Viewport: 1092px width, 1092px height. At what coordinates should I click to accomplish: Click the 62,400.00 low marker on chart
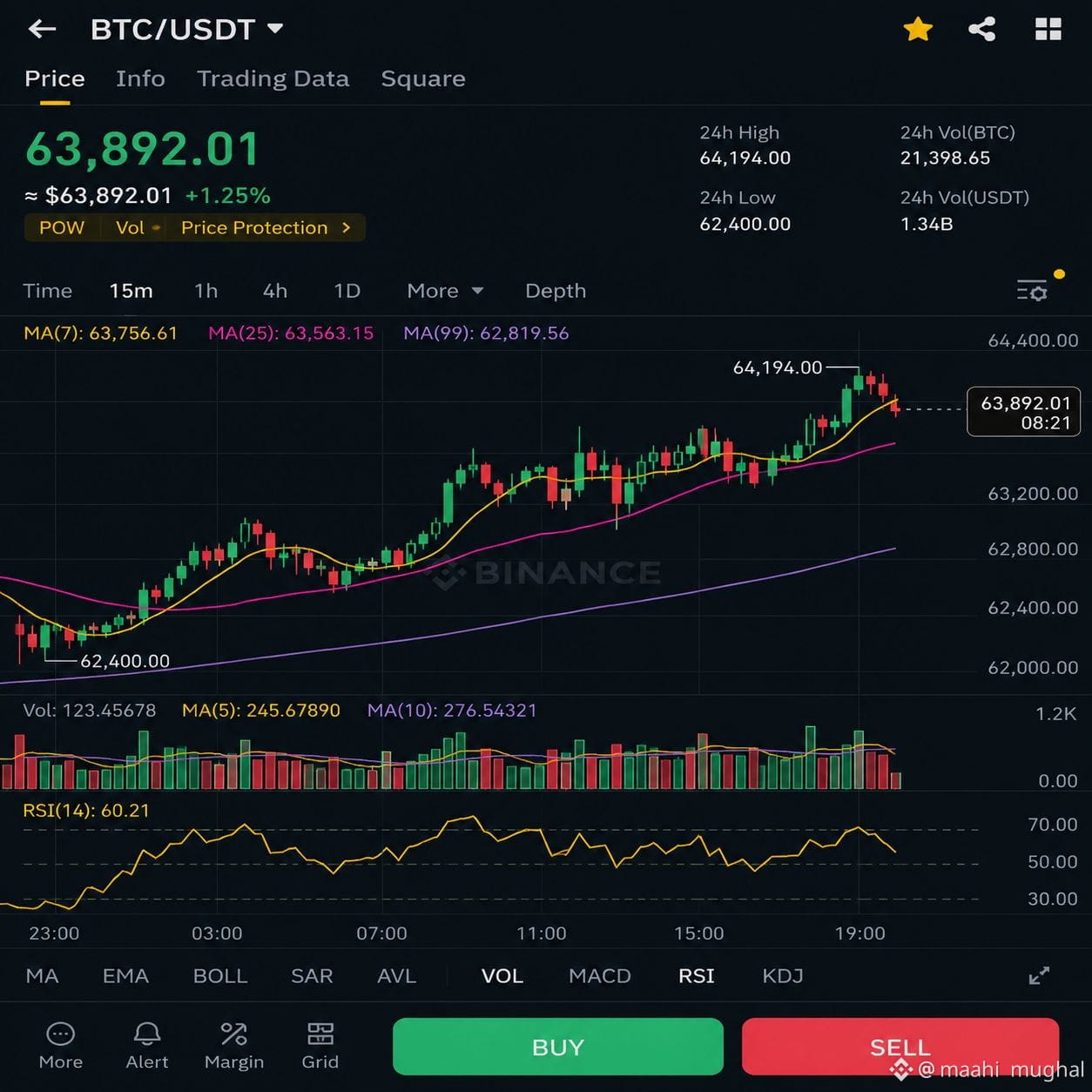coord(125,661)
